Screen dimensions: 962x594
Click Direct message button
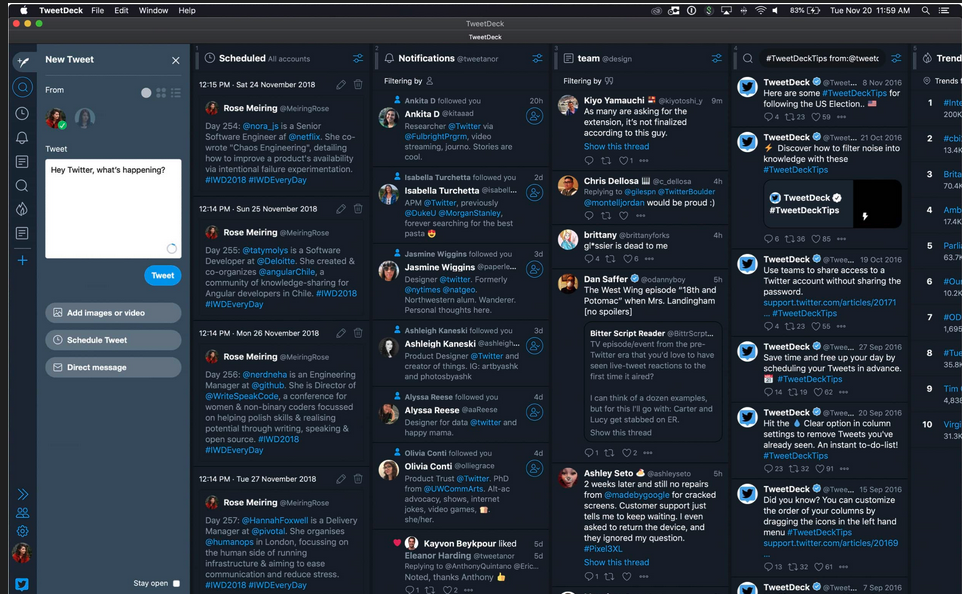click(x=113, y=367)
